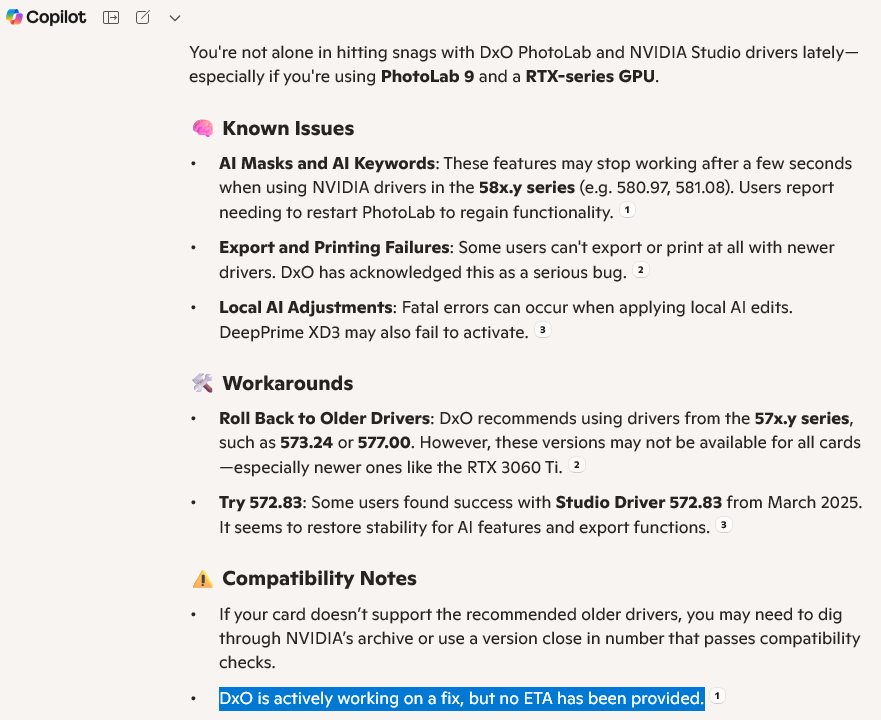Open citation 3 after 'export functions'
881x720 pixels.
(x=724, y=526)
